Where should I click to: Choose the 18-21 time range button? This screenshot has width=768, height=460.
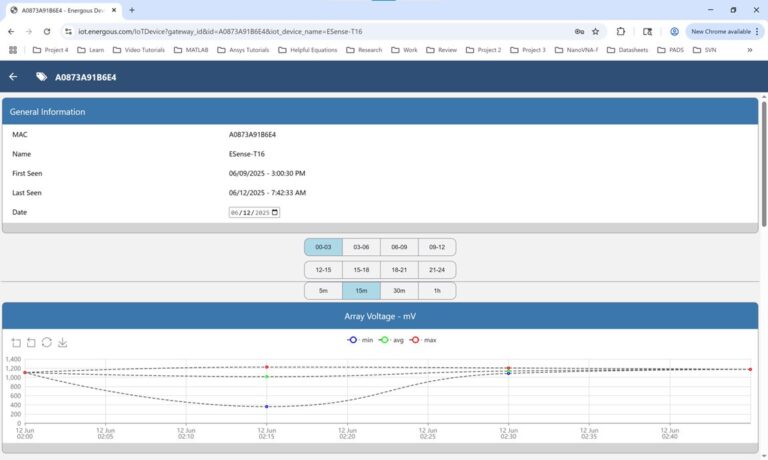coord(399,269)
